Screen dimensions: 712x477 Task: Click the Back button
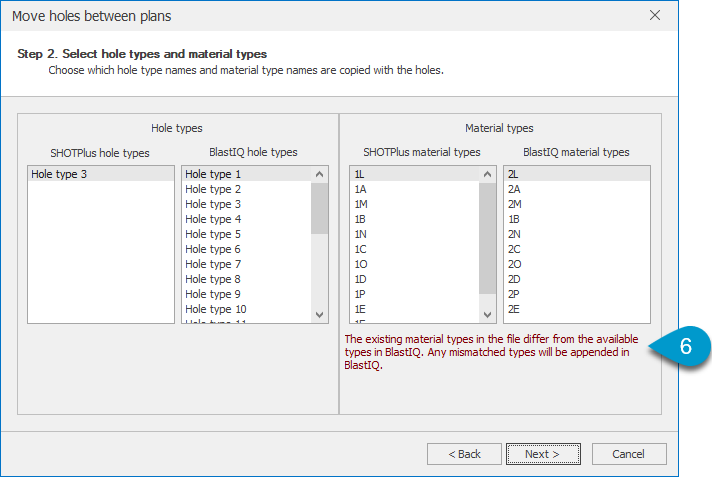464,454
